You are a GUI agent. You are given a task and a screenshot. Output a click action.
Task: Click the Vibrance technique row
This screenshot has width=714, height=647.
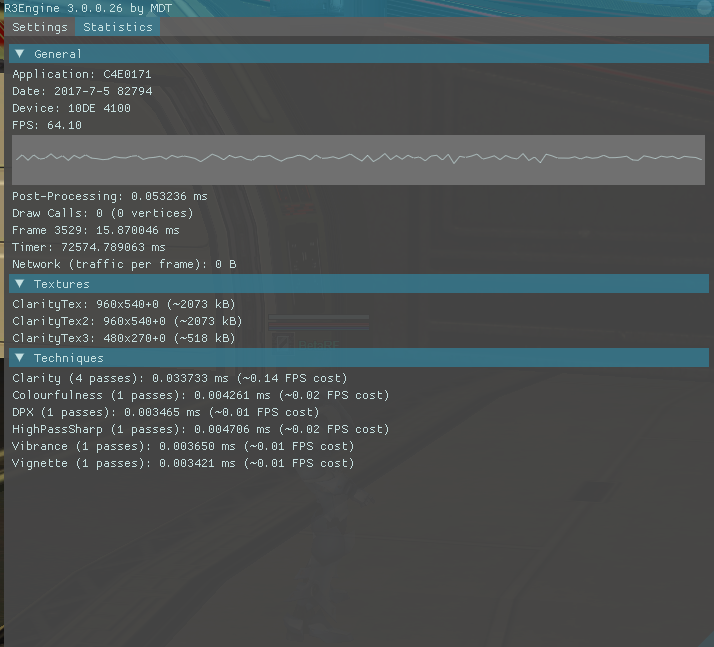pos(183,446)
